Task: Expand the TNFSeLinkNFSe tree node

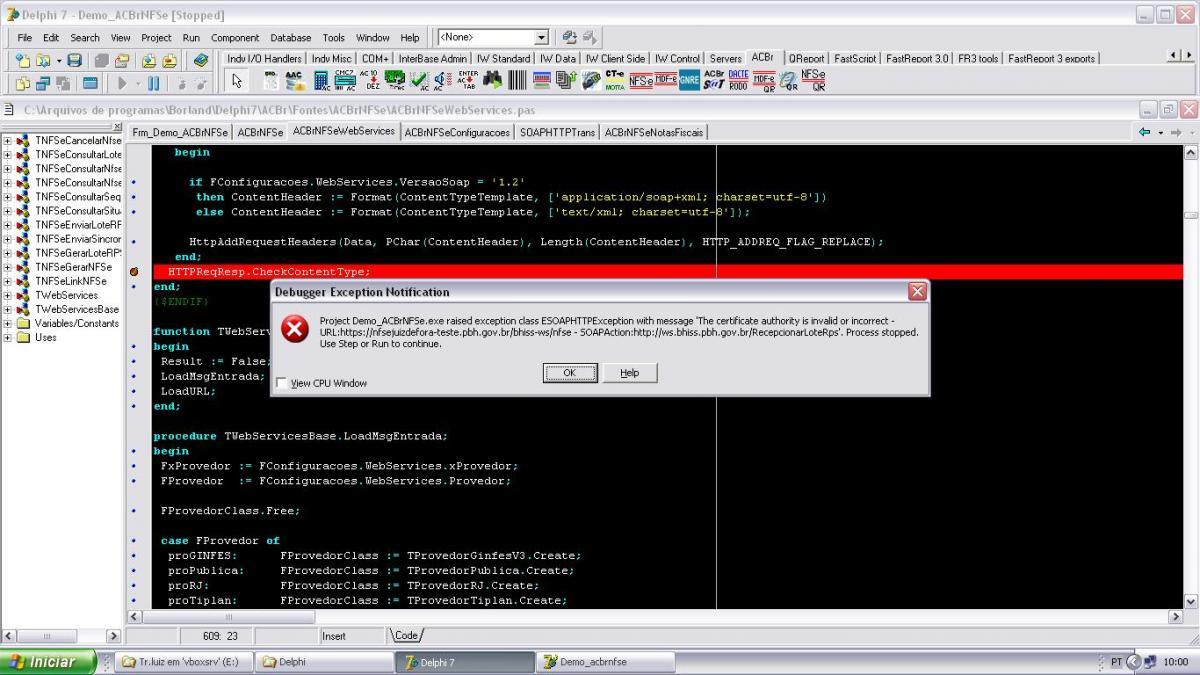Action: point(8,281)
